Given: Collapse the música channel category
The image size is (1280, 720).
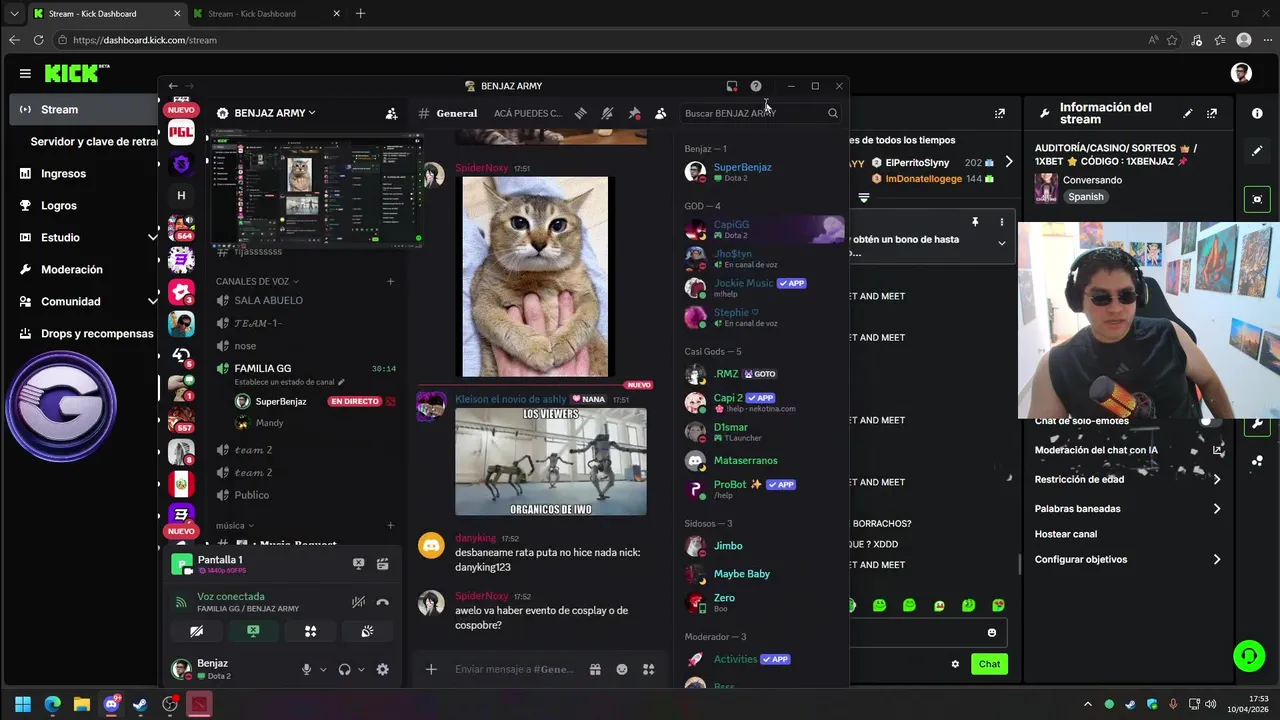Looking at the screenshot, I should point(235,525).
